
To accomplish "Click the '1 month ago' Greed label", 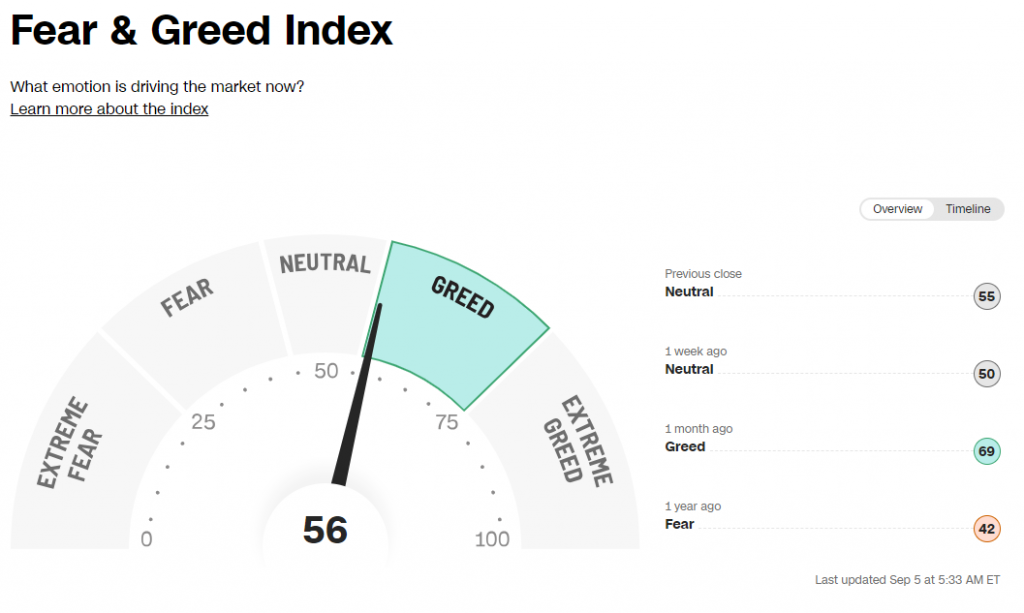I will pos(685,447).
